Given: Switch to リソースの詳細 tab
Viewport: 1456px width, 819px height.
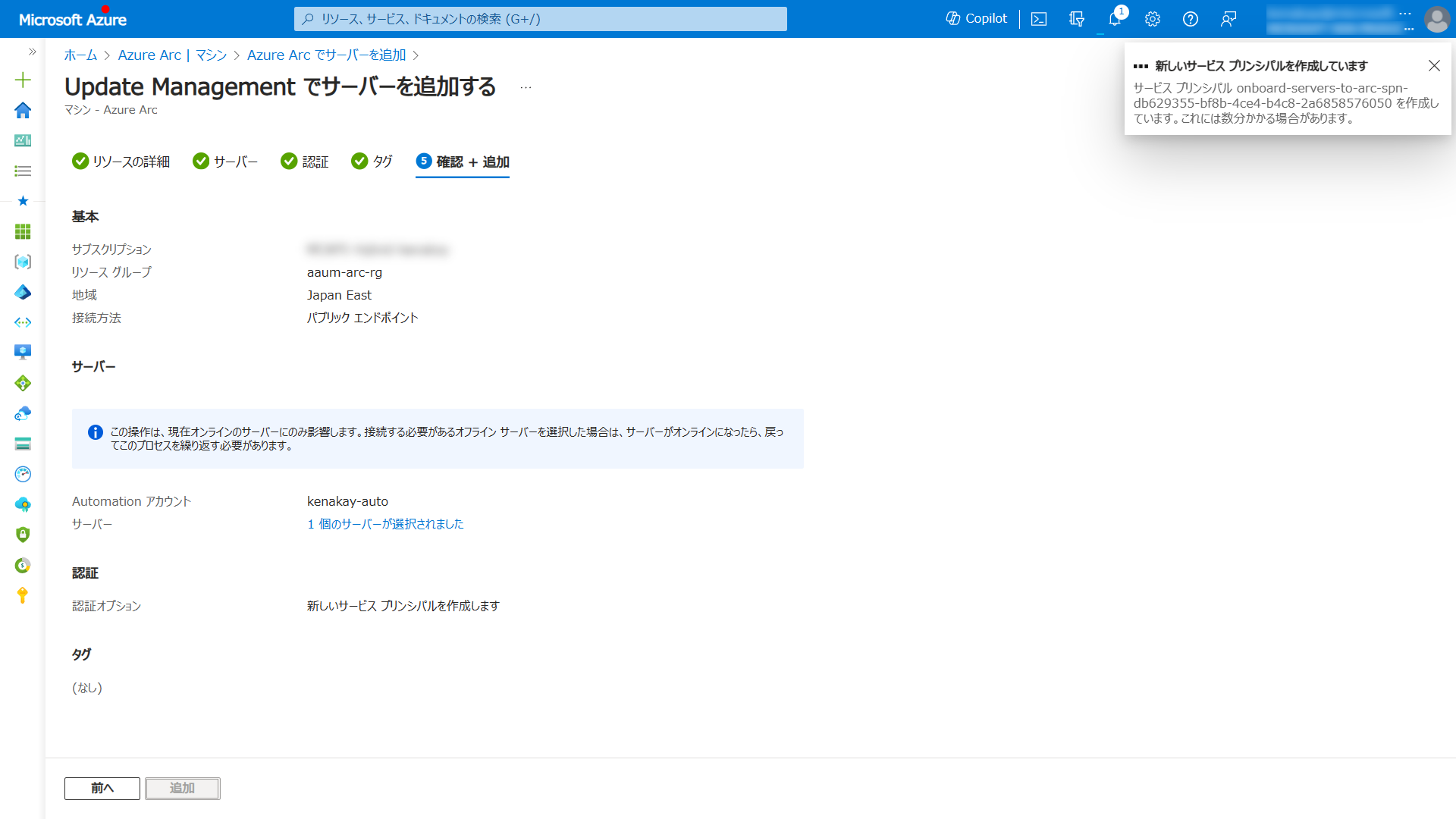Looking at the screenshot, I should point(121,162).
